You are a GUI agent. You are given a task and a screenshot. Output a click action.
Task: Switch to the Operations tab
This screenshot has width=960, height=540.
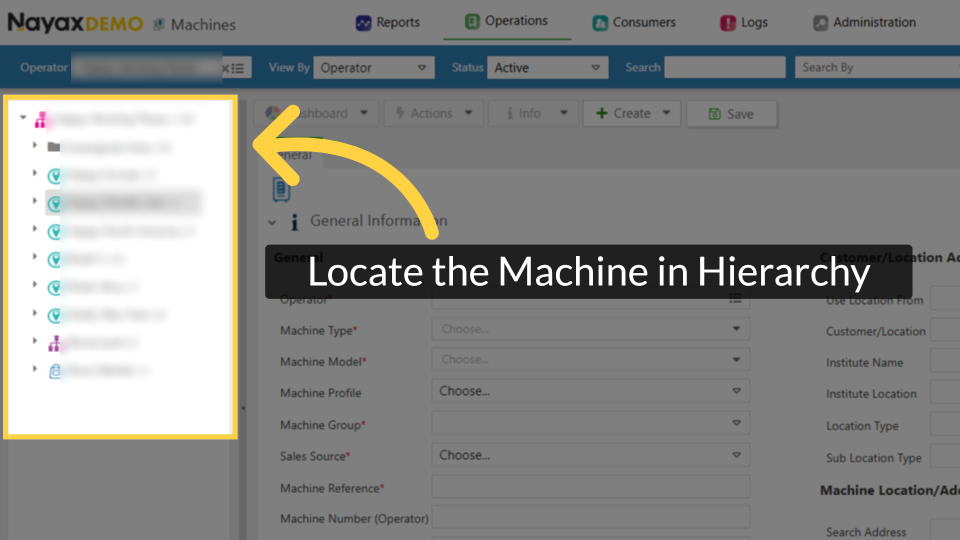tap(506, 21)
